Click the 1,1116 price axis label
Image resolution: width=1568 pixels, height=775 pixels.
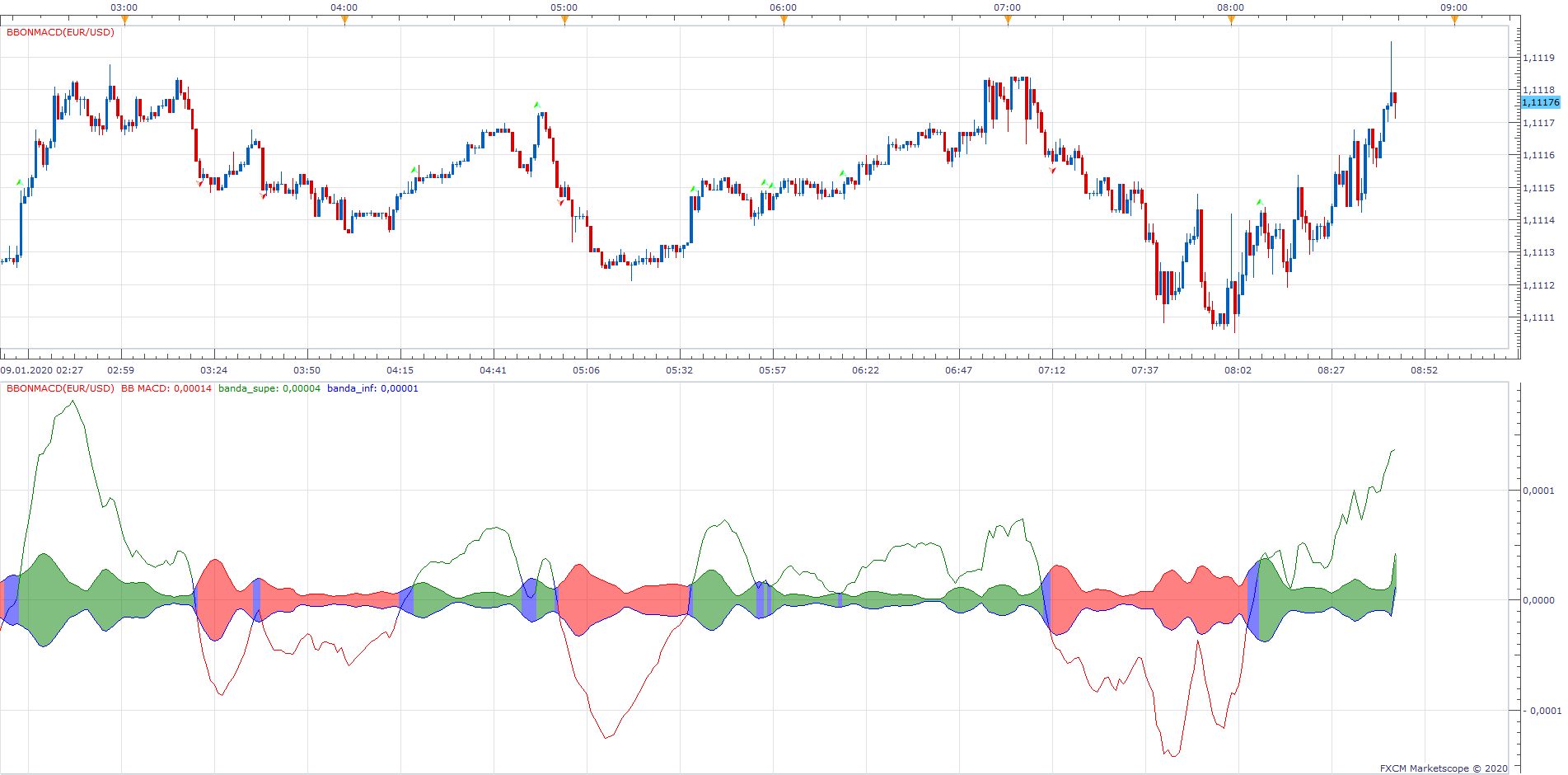[1538, 155]
